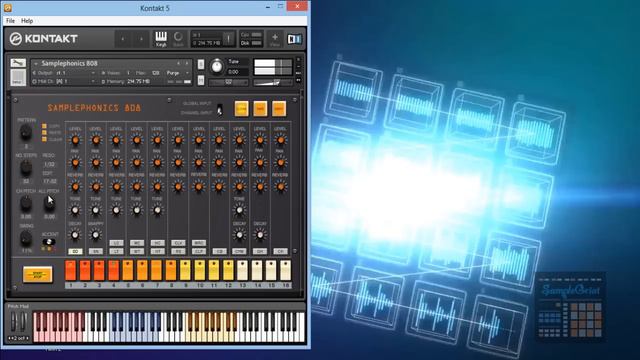Click the right browse arrow in Kontakt header
The width and height of the screenshot is (640, 360).
click(x=141, y=39)
